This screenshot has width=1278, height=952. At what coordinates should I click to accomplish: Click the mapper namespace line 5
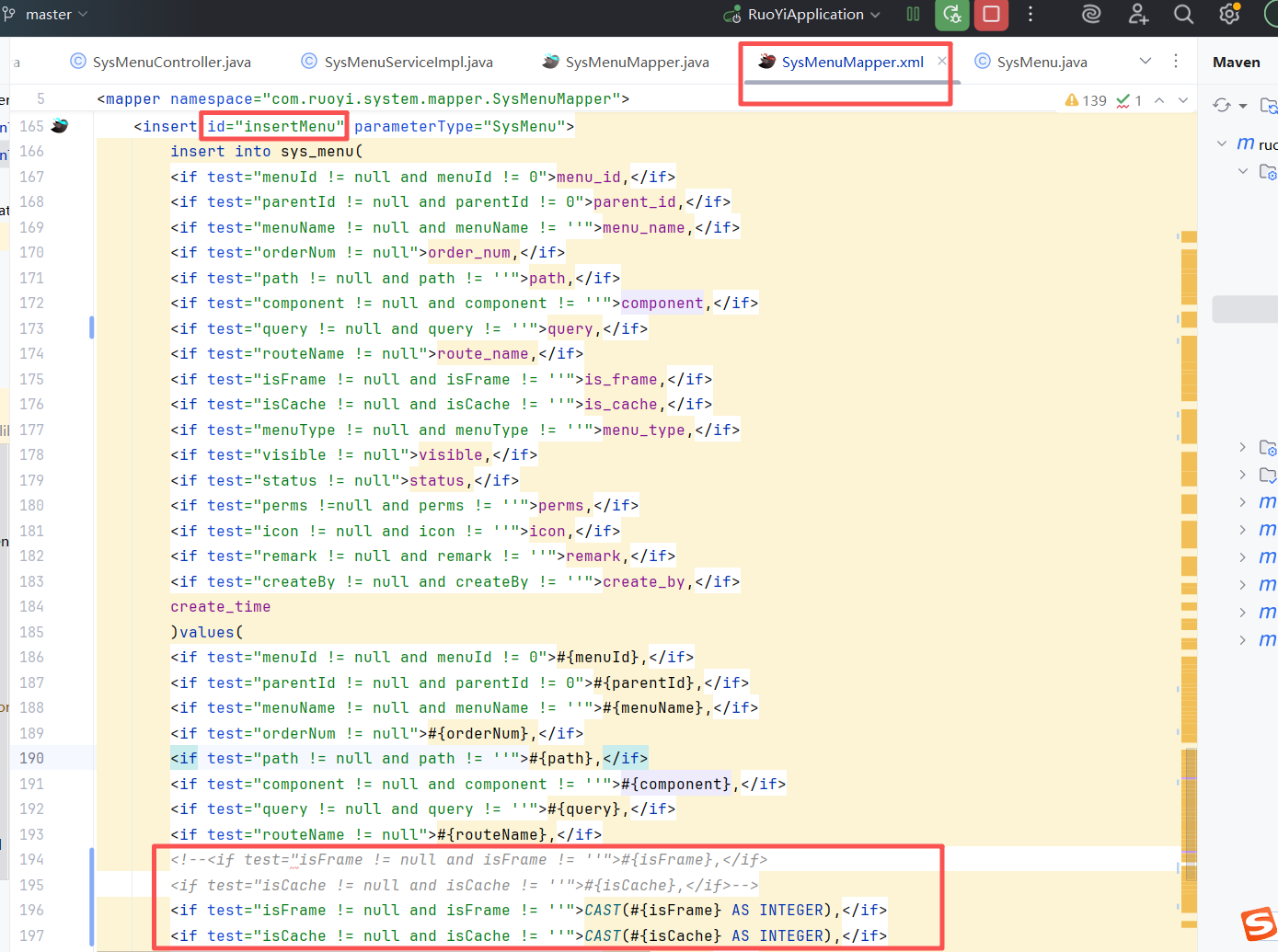point(363,98)
